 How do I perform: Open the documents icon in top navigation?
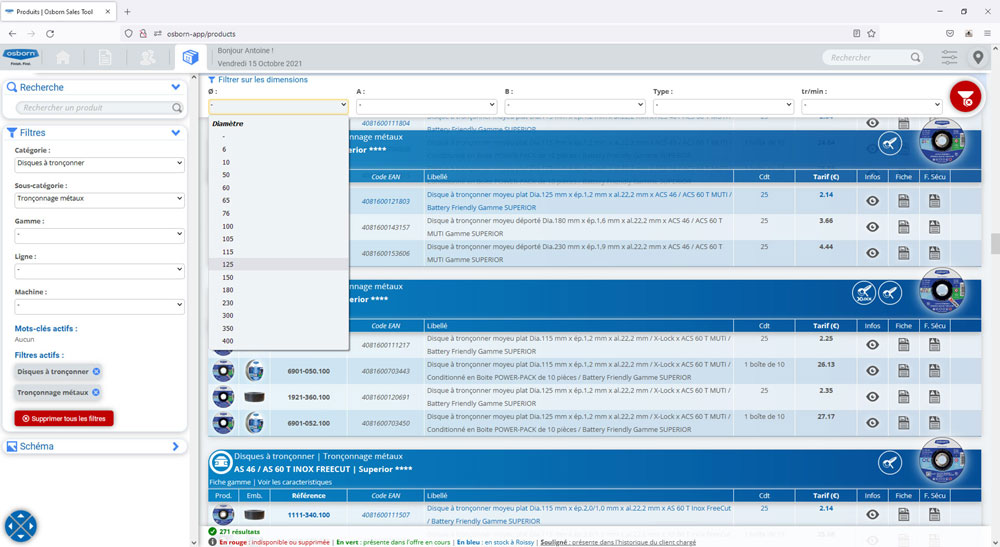(x=105, y=58)
